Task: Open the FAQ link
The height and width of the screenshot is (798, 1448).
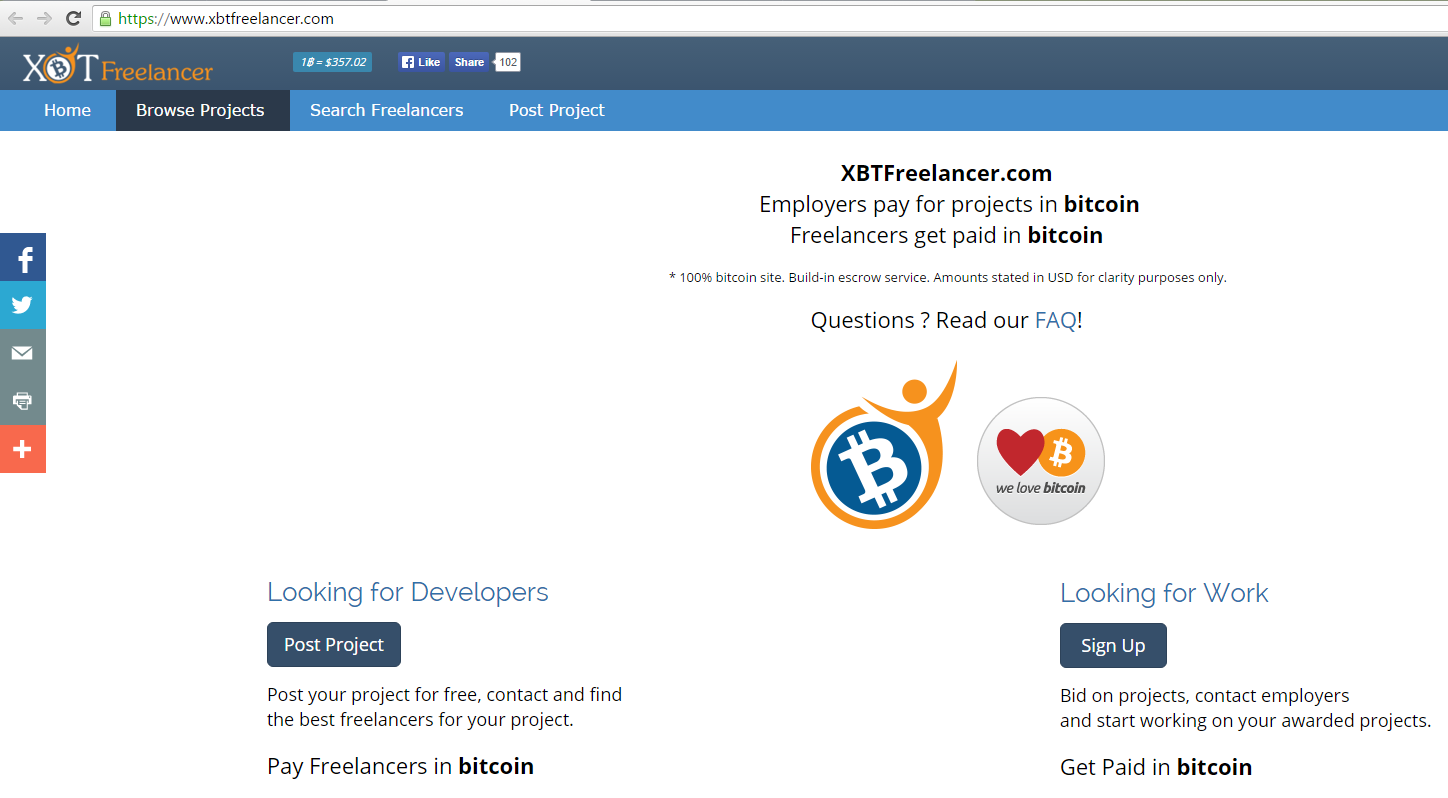Action: click(1055, 320)
